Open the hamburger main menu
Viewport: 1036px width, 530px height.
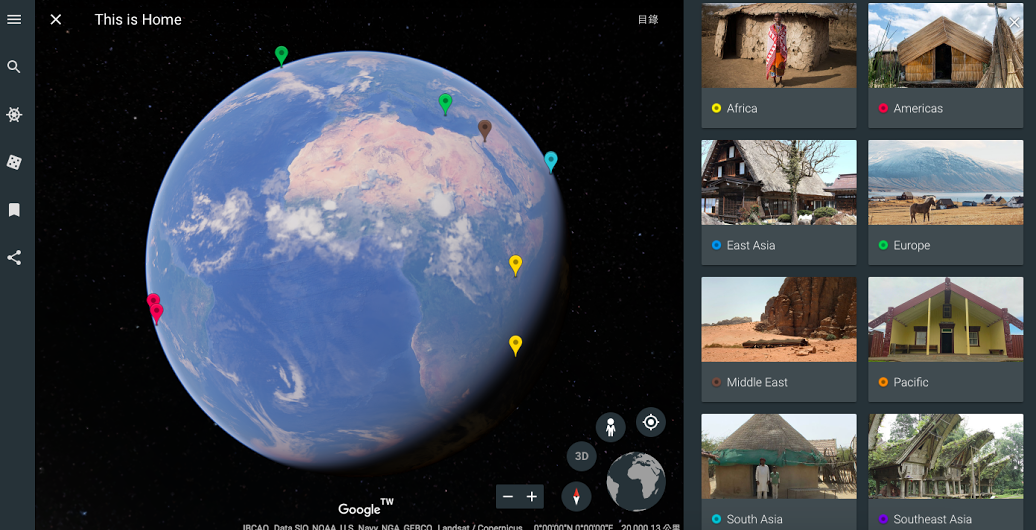(14, 19)
